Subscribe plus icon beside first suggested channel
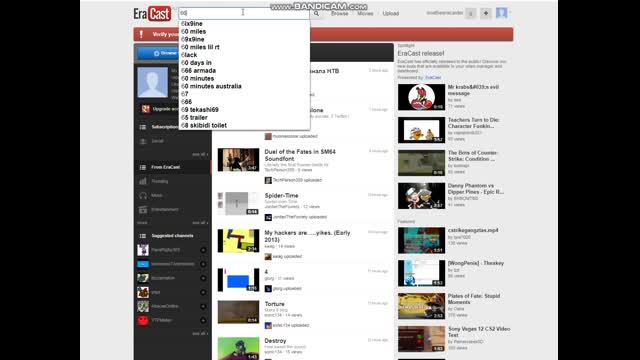 [203, 250]
